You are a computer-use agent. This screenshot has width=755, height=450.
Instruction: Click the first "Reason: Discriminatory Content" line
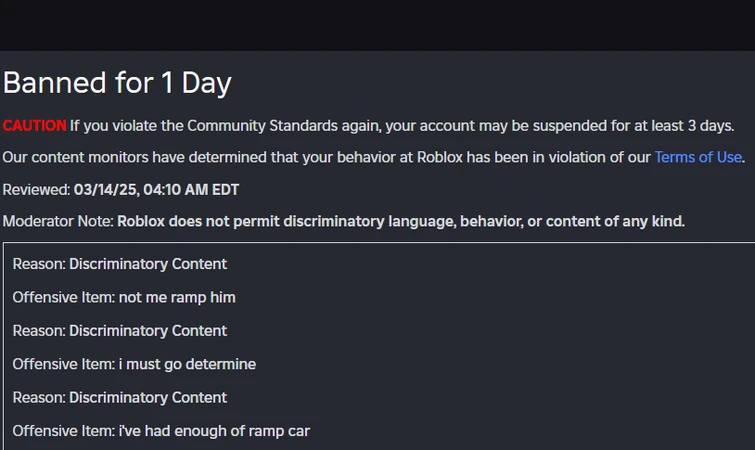pyautogui.click(x=120, y=264)
